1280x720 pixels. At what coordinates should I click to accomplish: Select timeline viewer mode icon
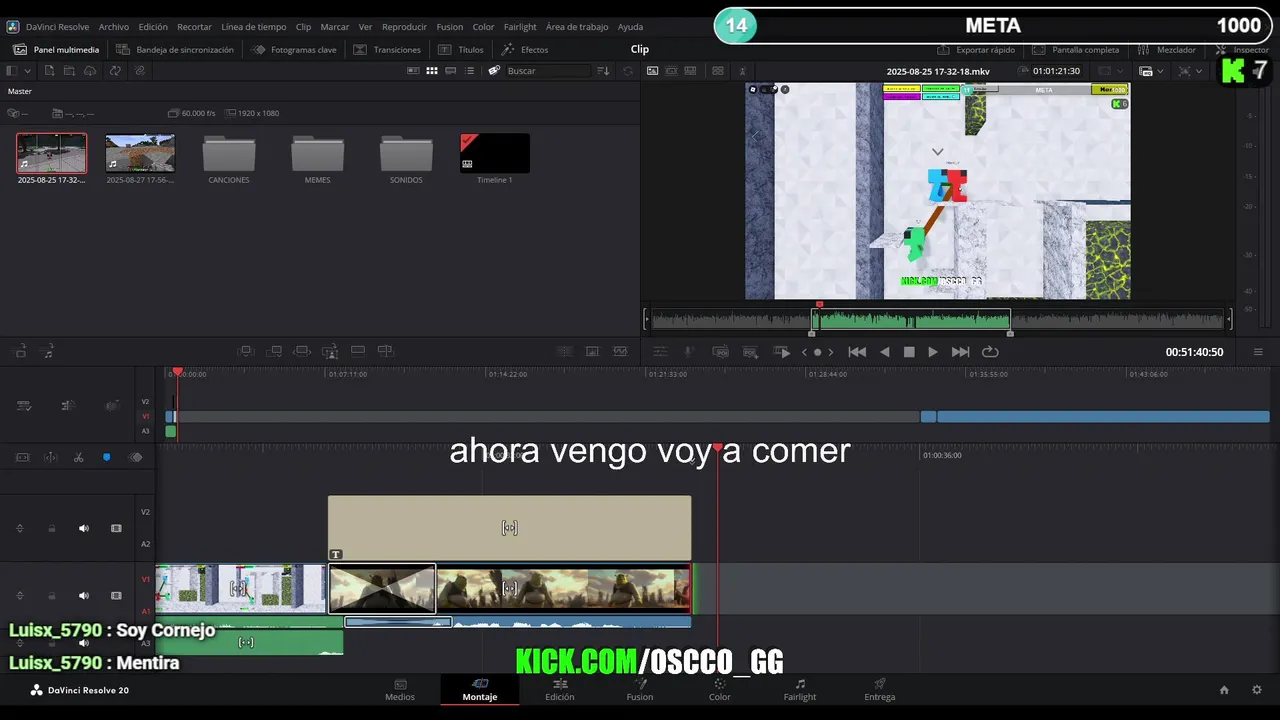[x=690, y=71]
